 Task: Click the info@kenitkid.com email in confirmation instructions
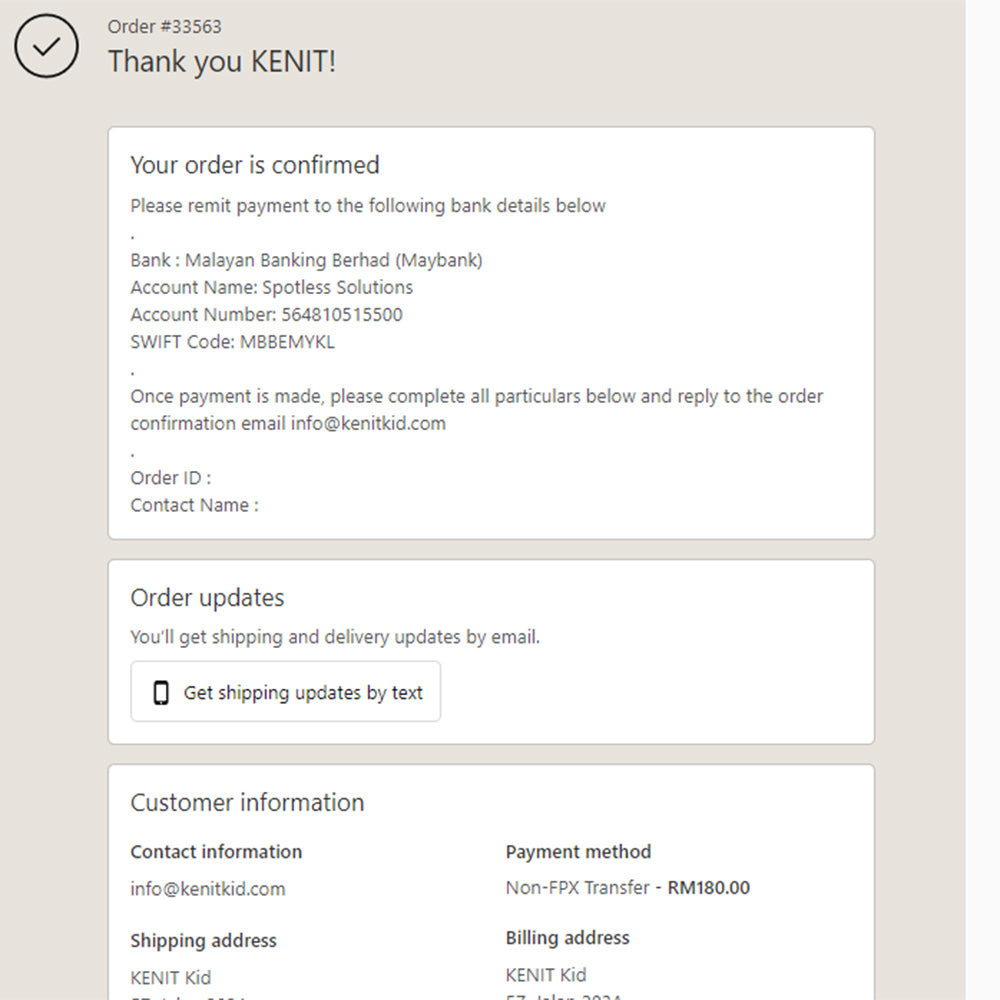pos(368,423)
